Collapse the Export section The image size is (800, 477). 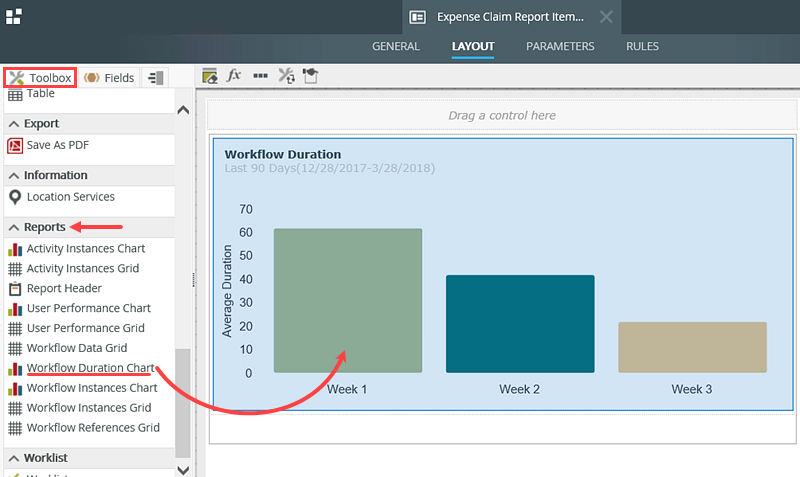[14, 124]
